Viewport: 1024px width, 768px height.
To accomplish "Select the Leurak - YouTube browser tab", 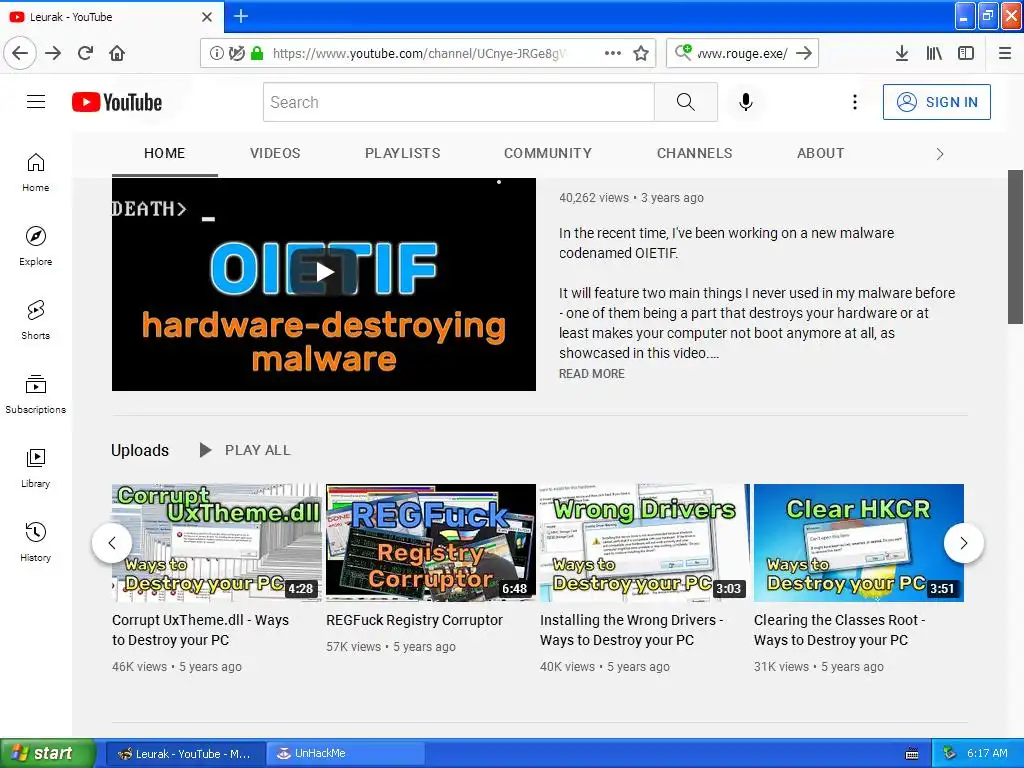I will click(111, 16).
